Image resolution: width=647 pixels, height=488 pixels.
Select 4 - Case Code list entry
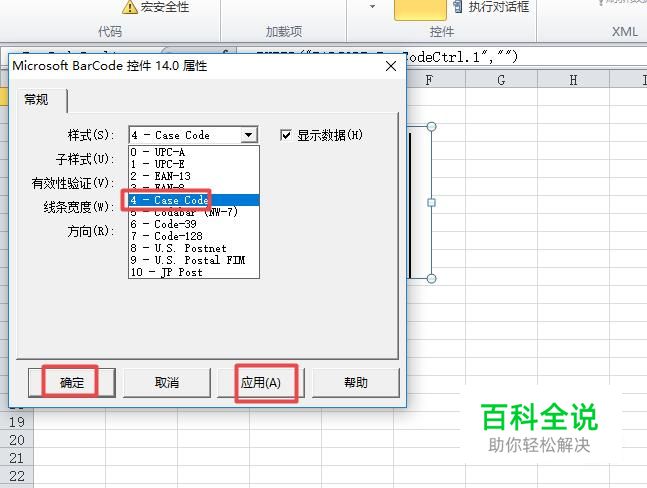pyautogui.click(x=194, y=200)
